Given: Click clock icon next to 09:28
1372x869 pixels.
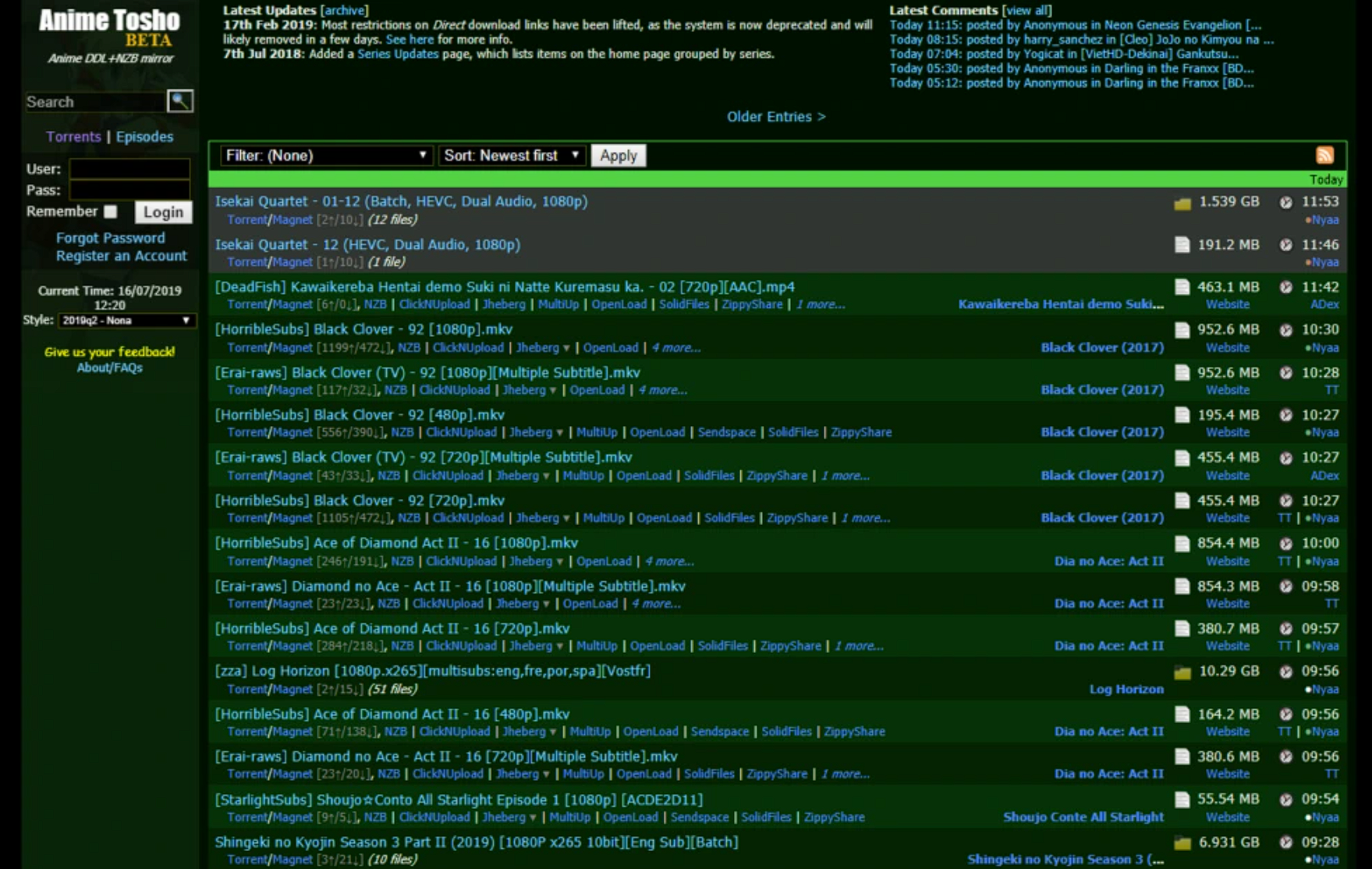Looking at the screenshot, I should point(1285,842).
